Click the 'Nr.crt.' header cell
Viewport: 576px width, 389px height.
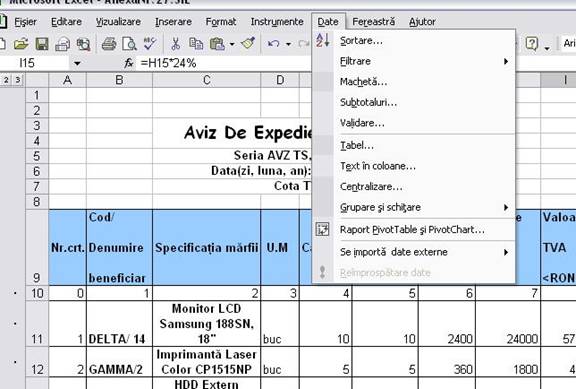point(67,248)
